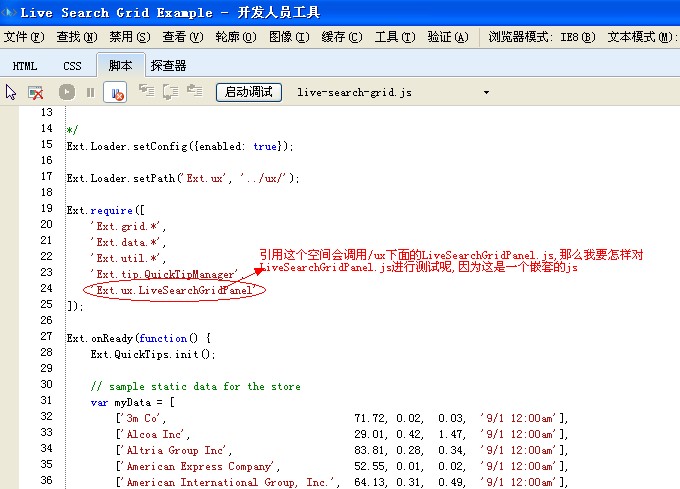Image resolution: width=680 pixels, height=489 pixels.
Task: Switch to the CSS tab
Action: [72, 66]
